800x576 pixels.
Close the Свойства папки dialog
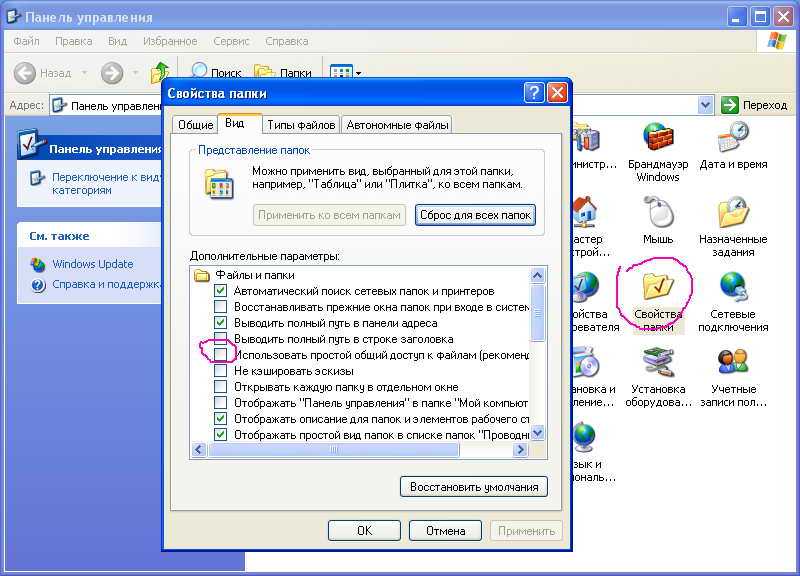pyautogui.click(x=557, y=93)
